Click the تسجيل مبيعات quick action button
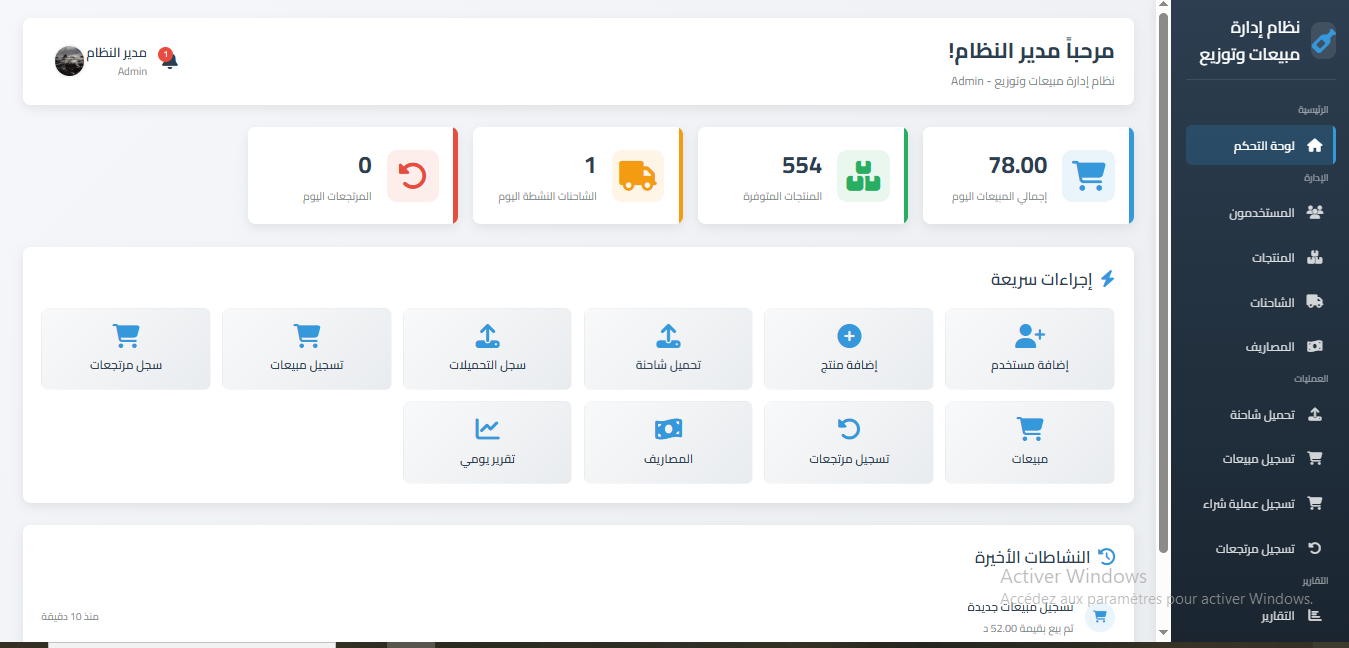This screenshot has width=1349, height=648. [306, 348]
